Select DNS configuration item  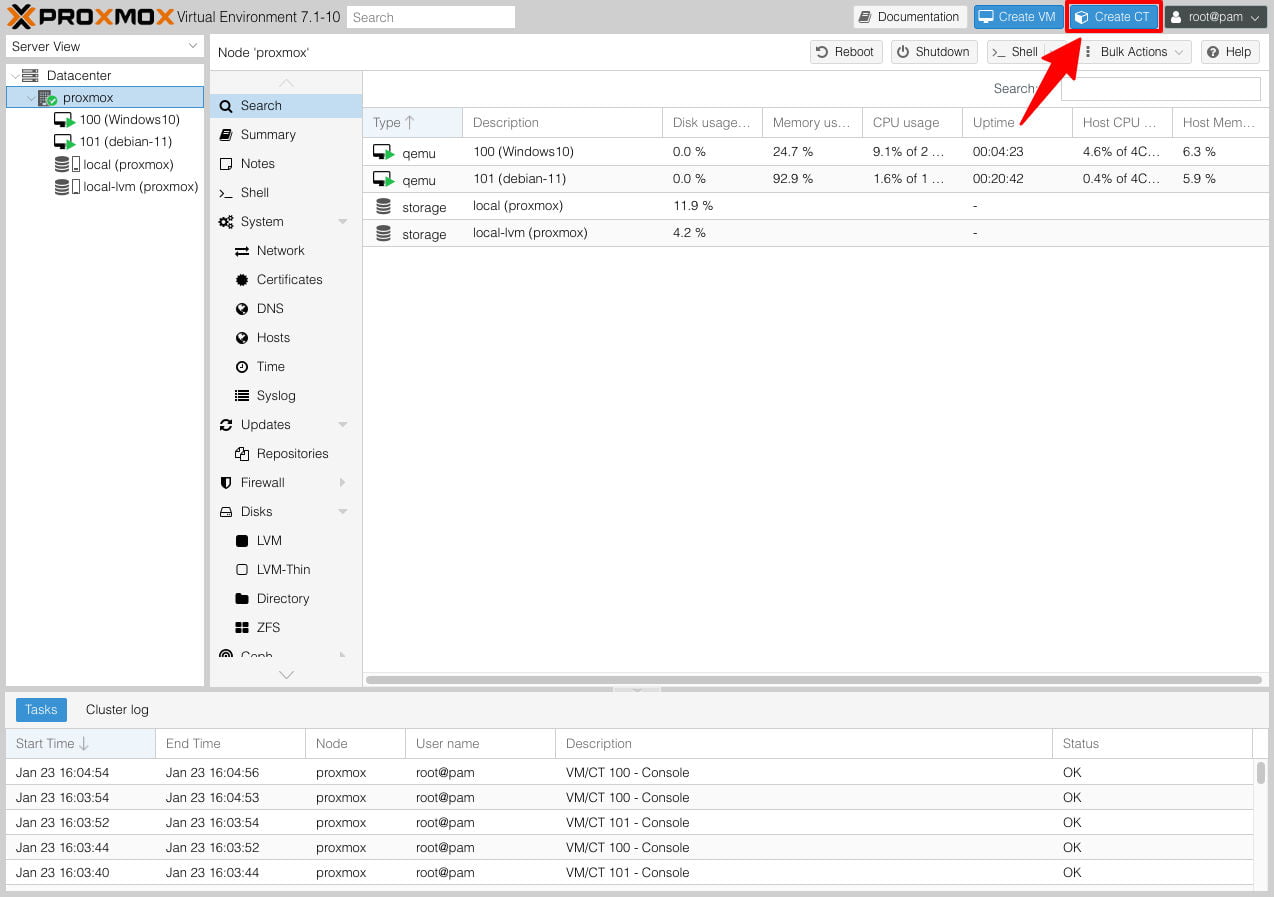pyautogui.click(x=270, y=309)
